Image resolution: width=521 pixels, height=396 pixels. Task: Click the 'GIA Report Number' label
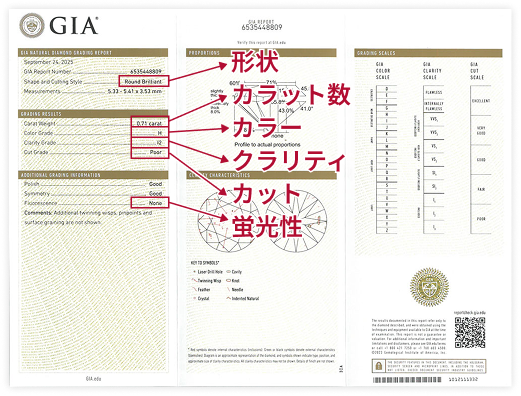(47, 72)
